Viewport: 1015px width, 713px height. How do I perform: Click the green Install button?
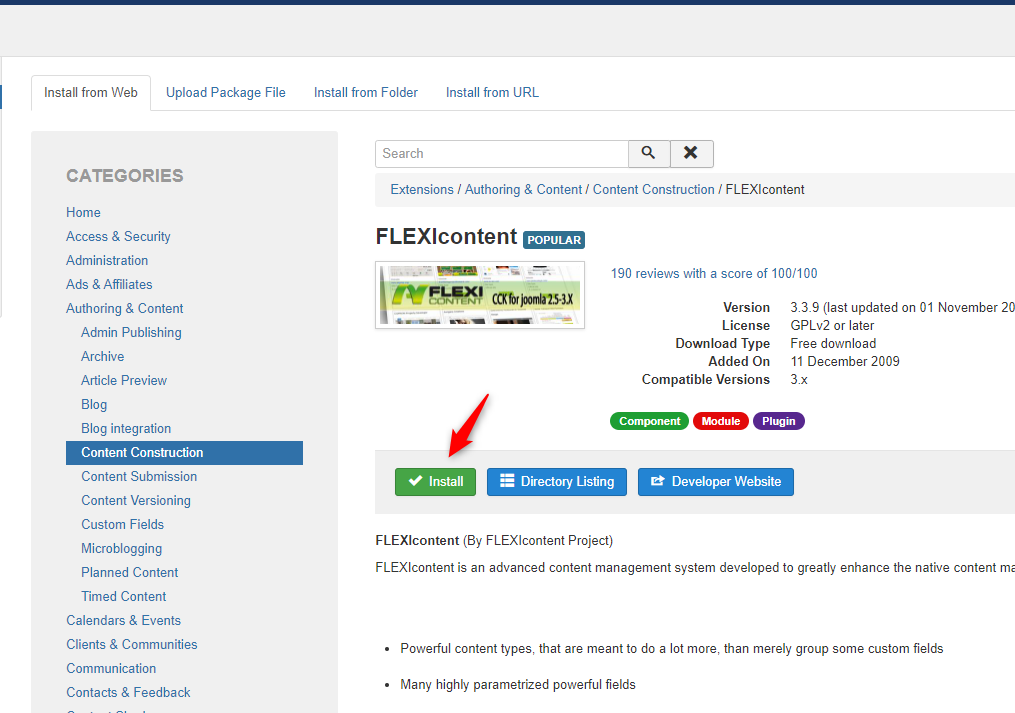point(435,482)
